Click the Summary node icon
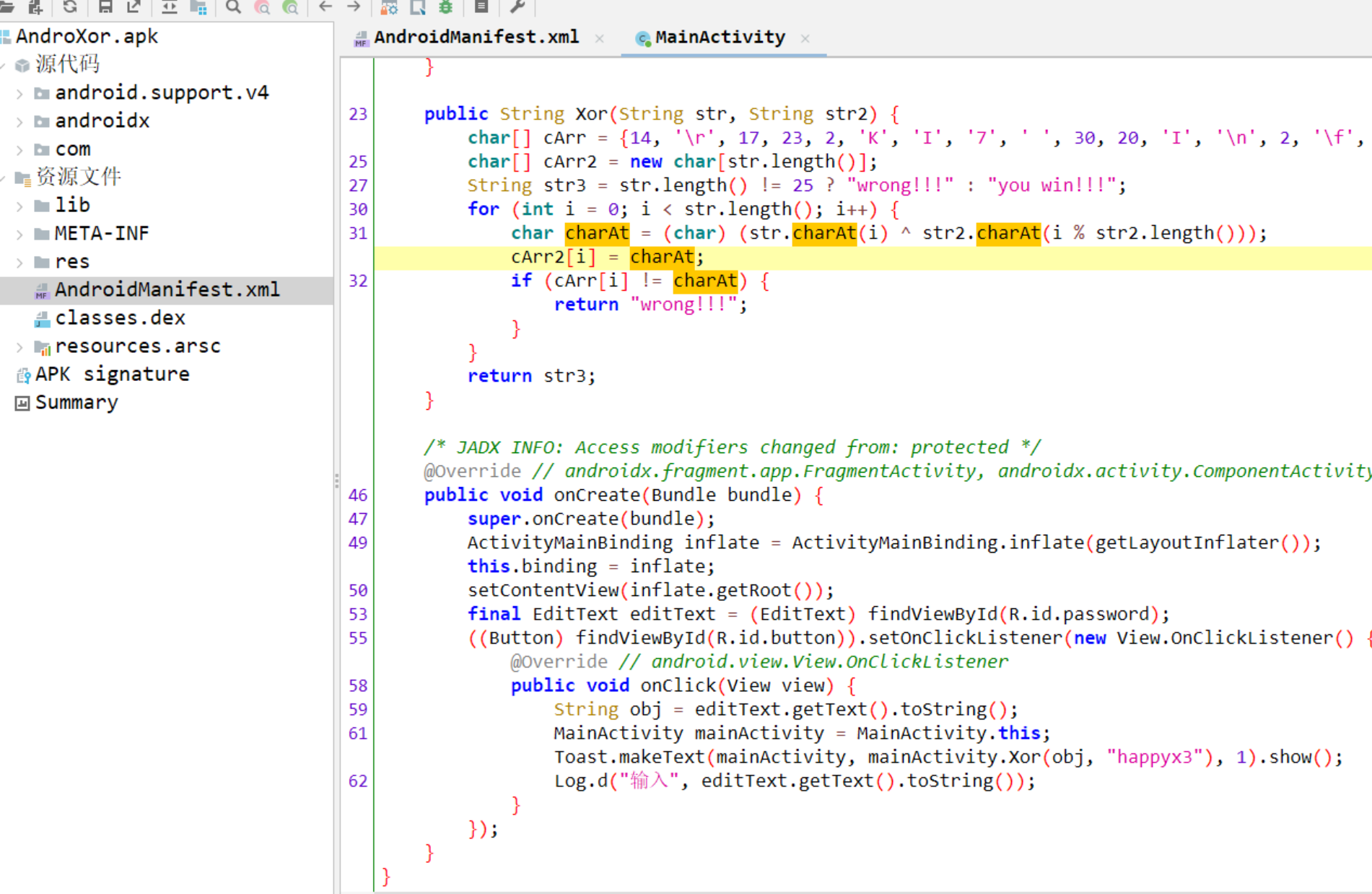The image size is (1372, 894). pyautogui.click(x=22, y=403)
